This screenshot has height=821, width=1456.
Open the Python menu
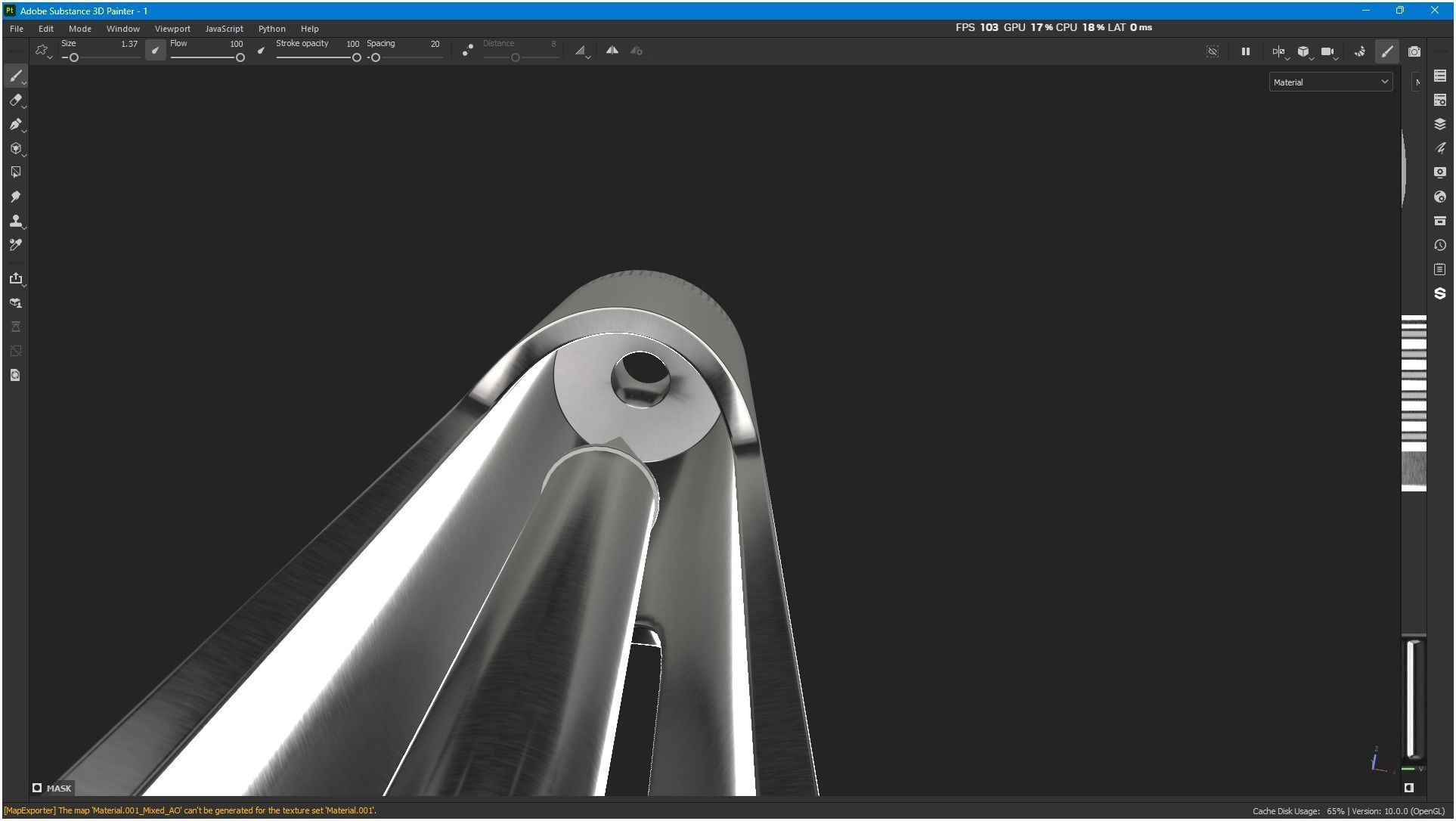coord(271,29)
